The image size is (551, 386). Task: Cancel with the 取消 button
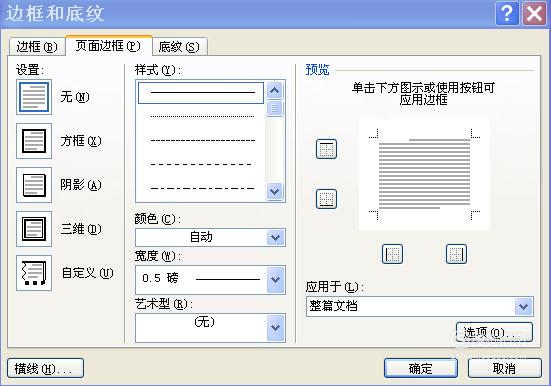[x=505, y=368]
